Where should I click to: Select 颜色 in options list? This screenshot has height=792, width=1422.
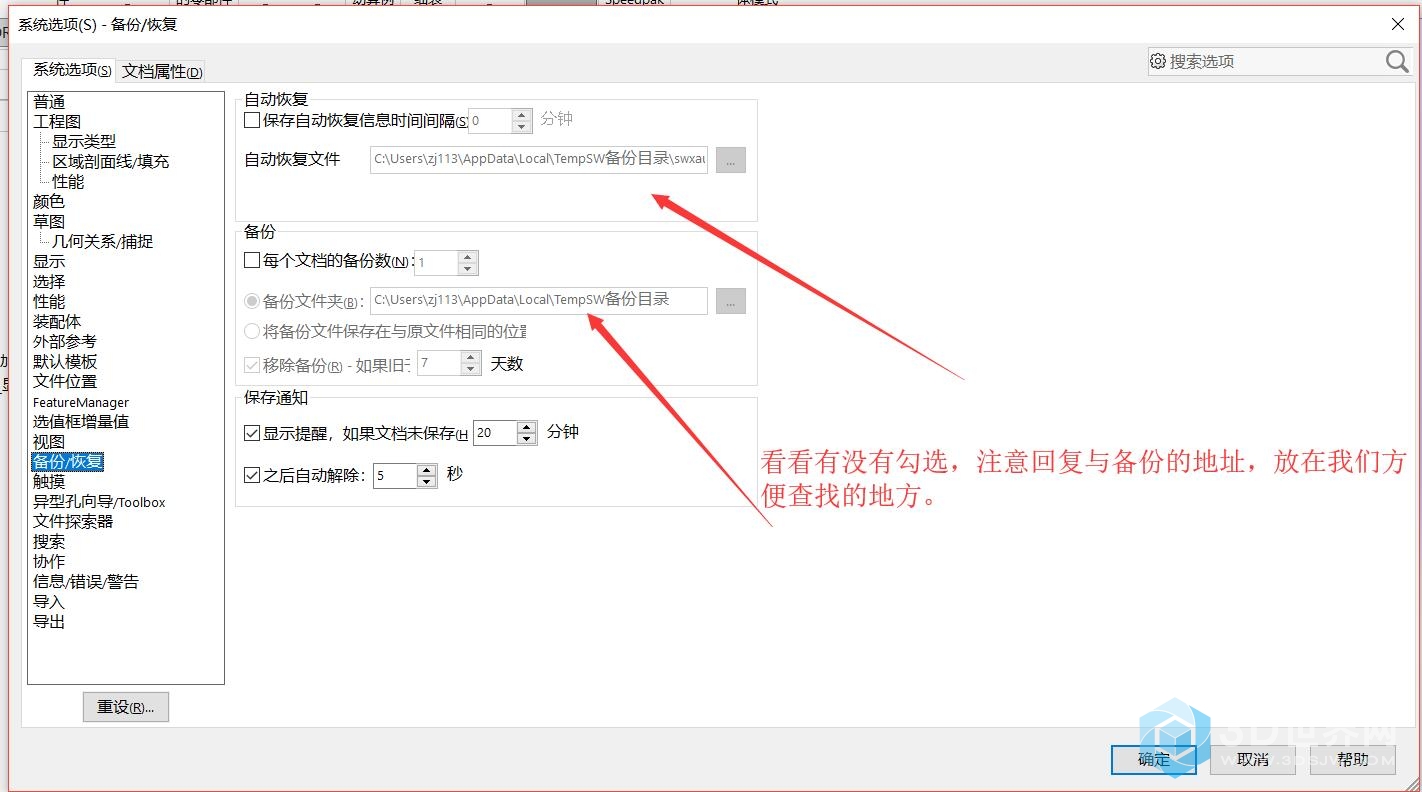tap(49, 202)
